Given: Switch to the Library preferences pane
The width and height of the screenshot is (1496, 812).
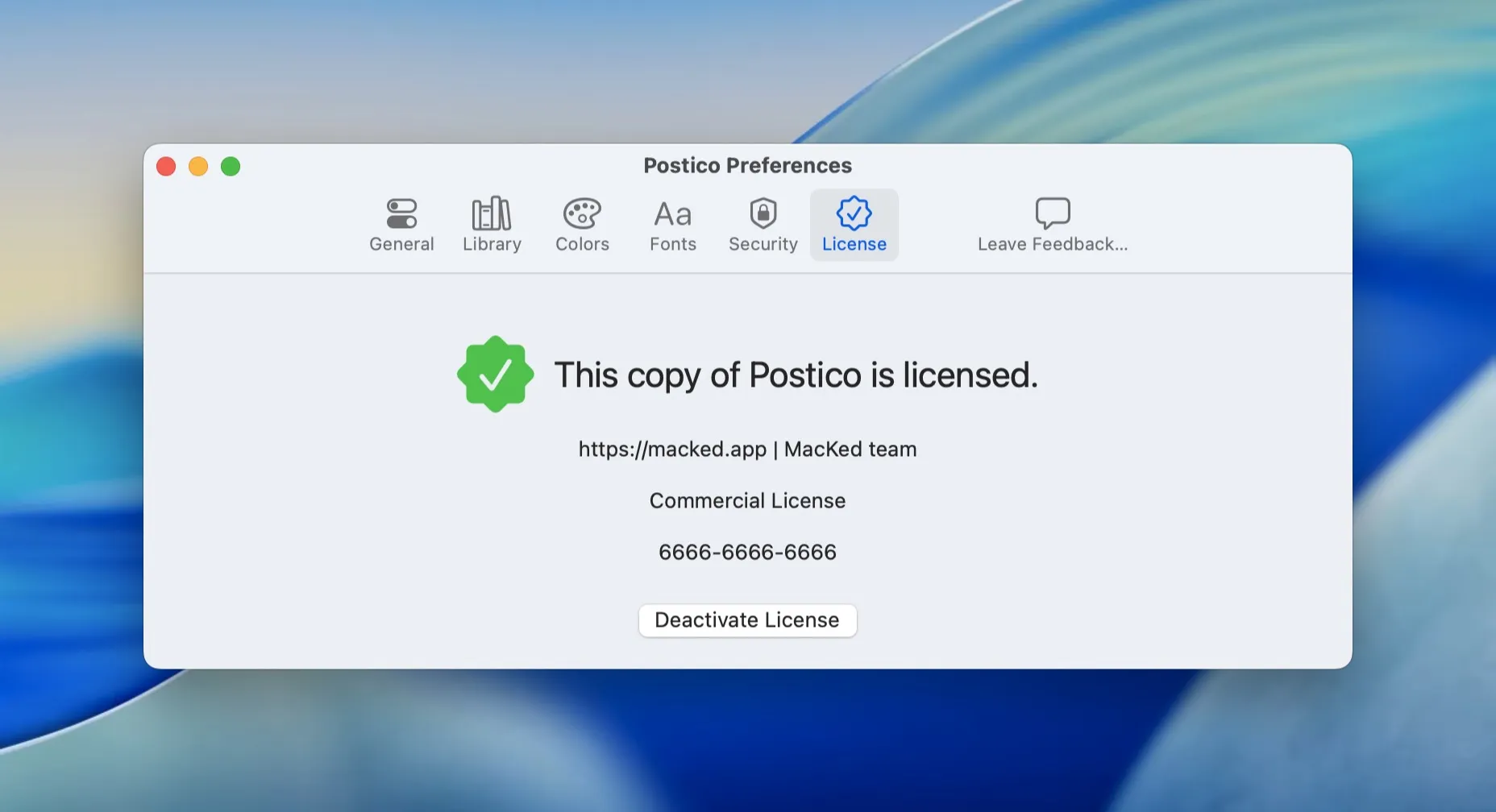Looking at the screenshot, I should pos(492,225).
